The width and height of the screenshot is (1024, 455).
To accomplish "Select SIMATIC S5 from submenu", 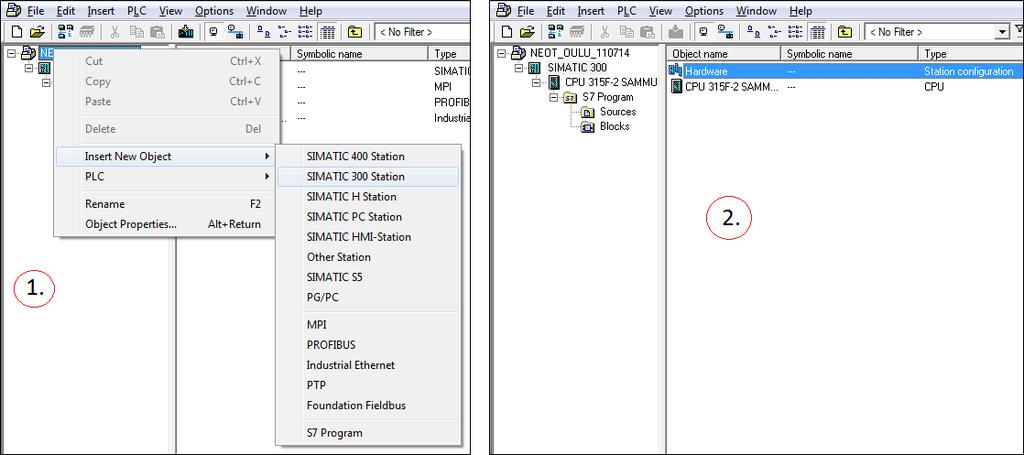I will (368, 277).
